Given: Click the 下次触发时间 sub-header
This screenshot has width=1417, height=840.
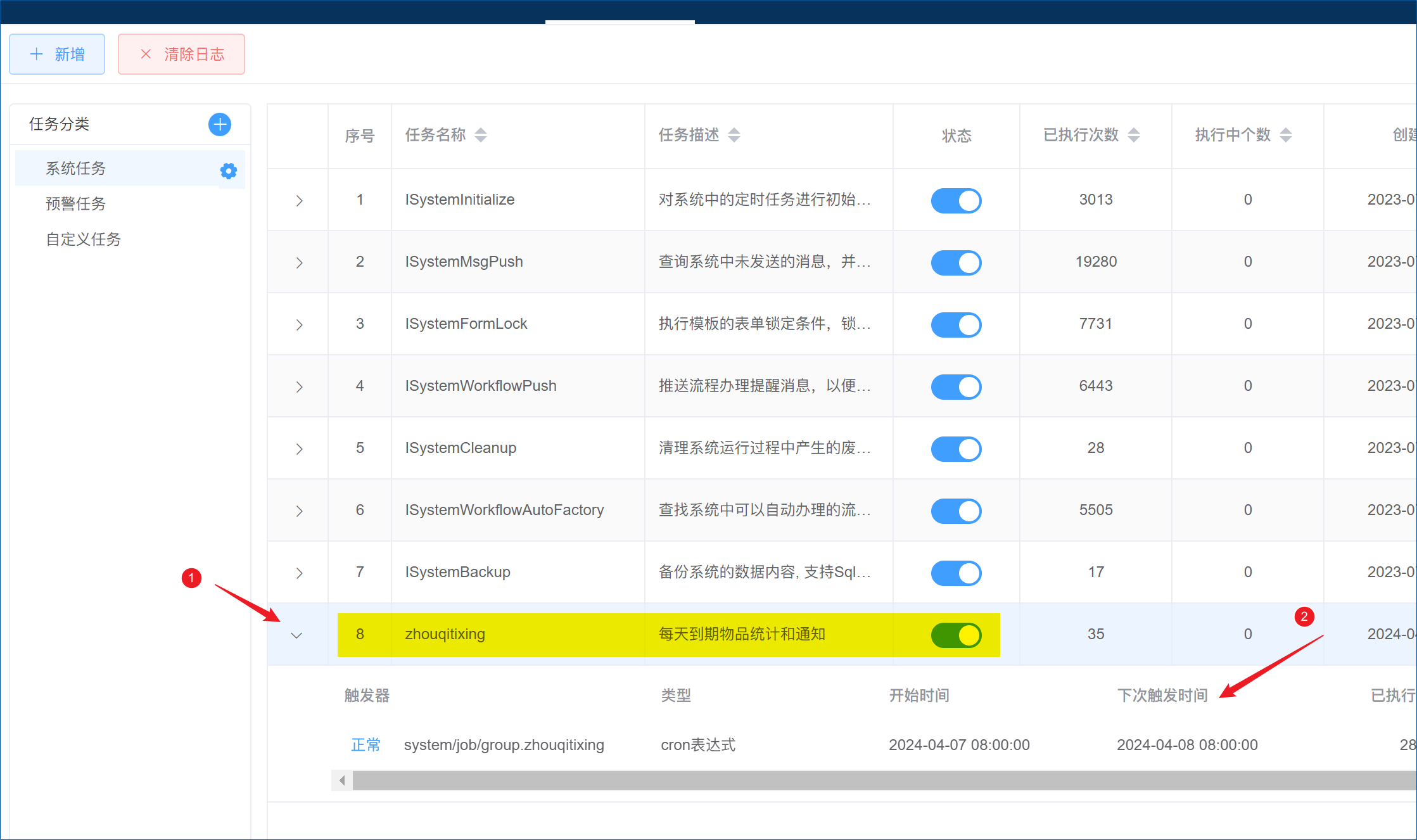Looking at the screenshot, I should point(1162,695).
